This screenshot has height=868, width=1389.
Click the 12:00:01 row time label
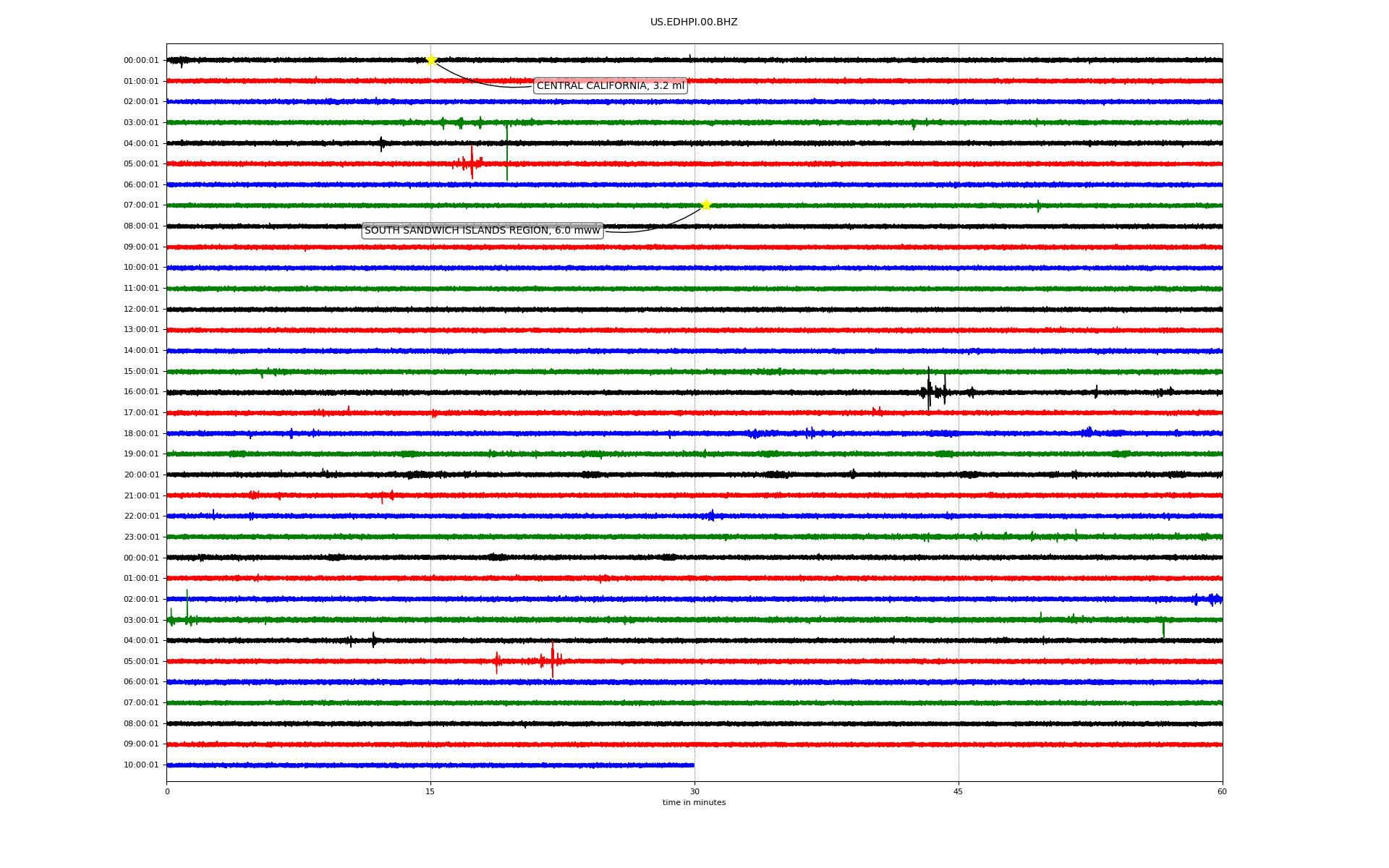[x=141, y=310]
